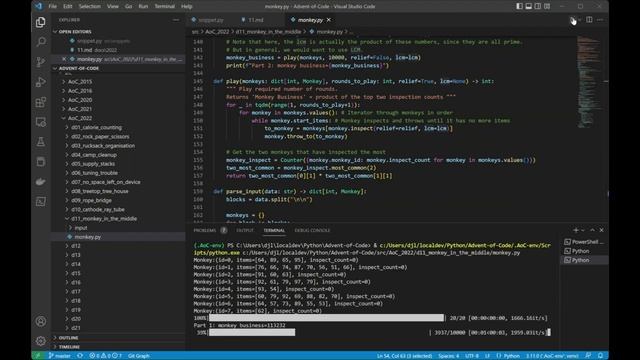Add a new terminal with plus icon
This screenshot has width=640, height=360.
(x=576, y=230)
